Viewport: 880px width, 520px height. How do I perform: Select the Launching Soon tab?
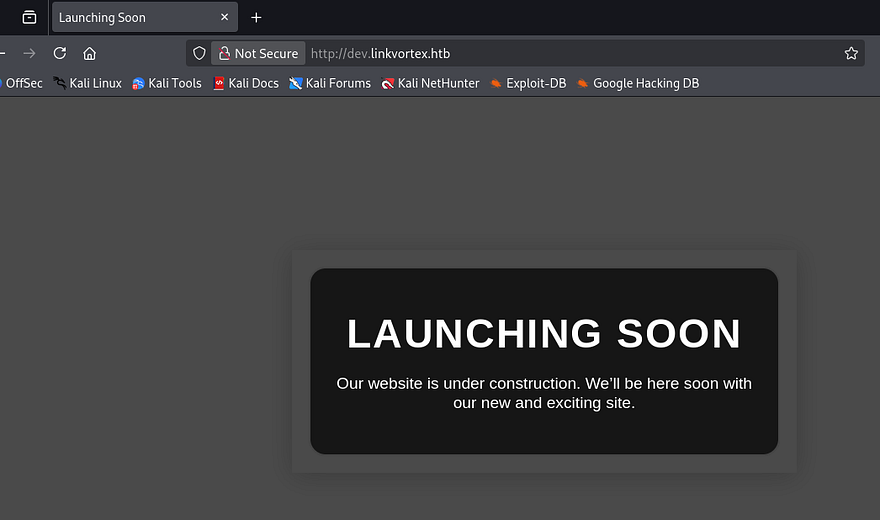130,18
